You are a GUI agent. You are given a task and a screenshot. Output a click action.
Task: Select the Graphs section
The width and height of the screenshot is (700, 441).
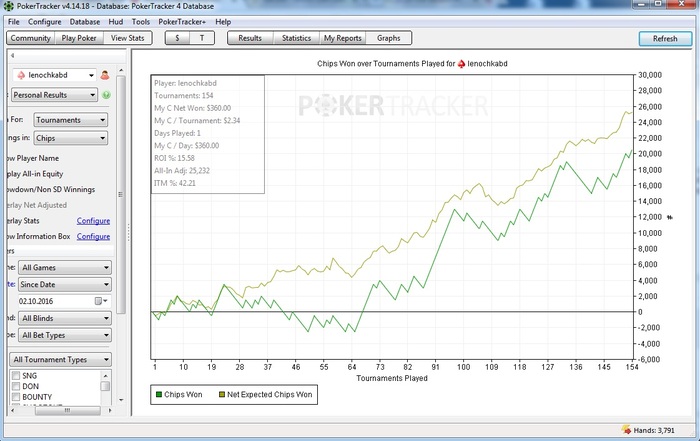388,38
